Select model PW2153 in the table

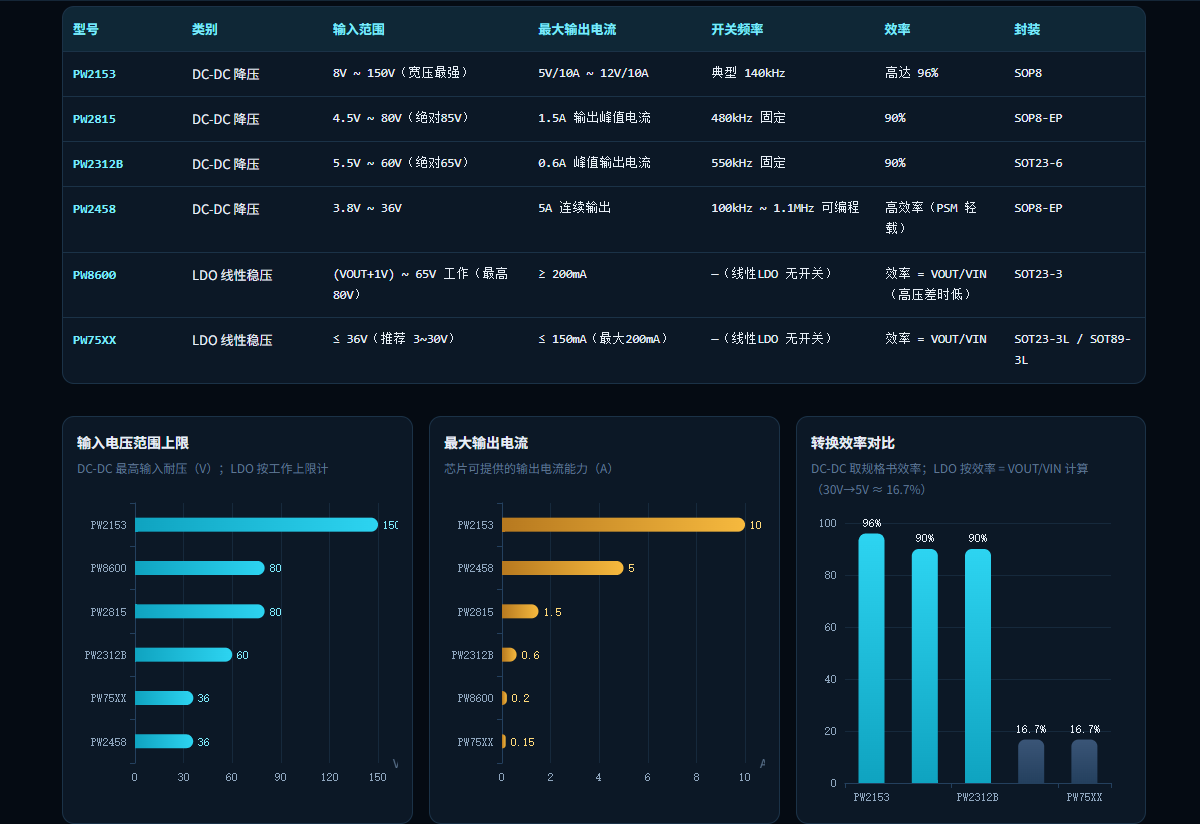95,74
